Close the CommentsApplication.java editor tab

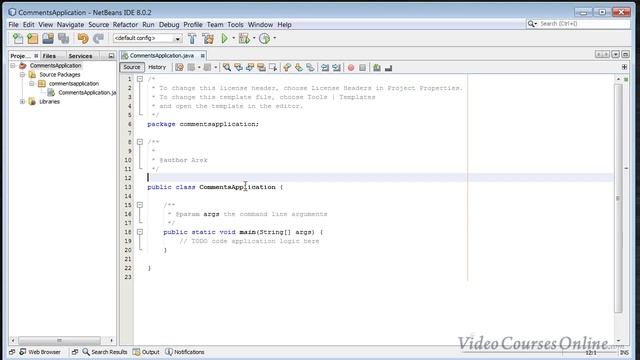(203, 56)
